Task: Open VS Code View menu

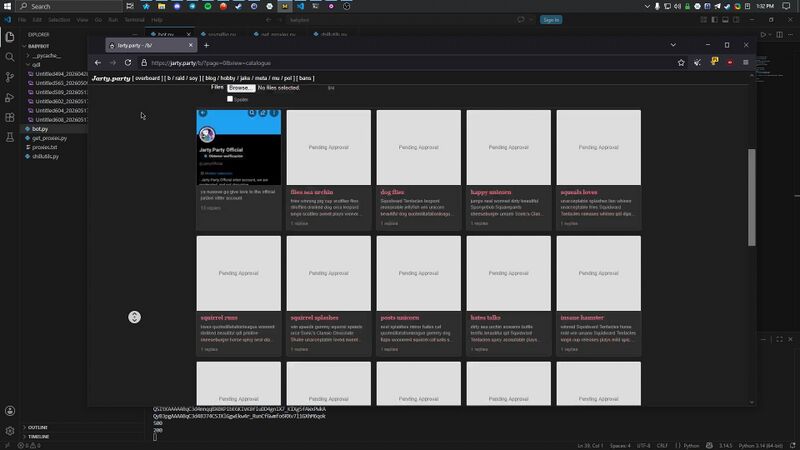Action: coord(82,20)
